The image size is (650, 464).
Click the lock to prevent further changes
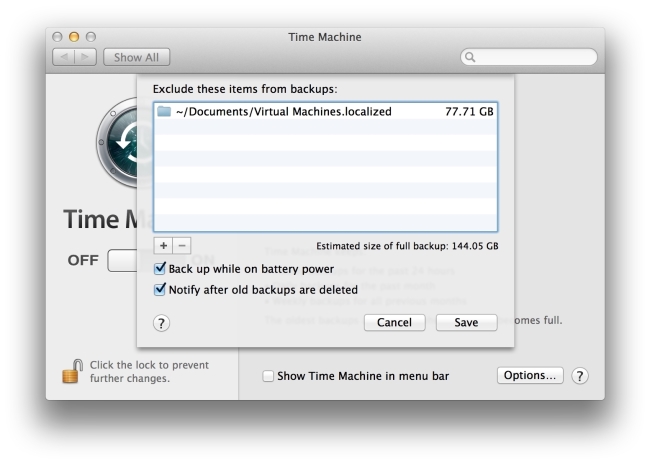pyautogui.click(x=71, y=371)
